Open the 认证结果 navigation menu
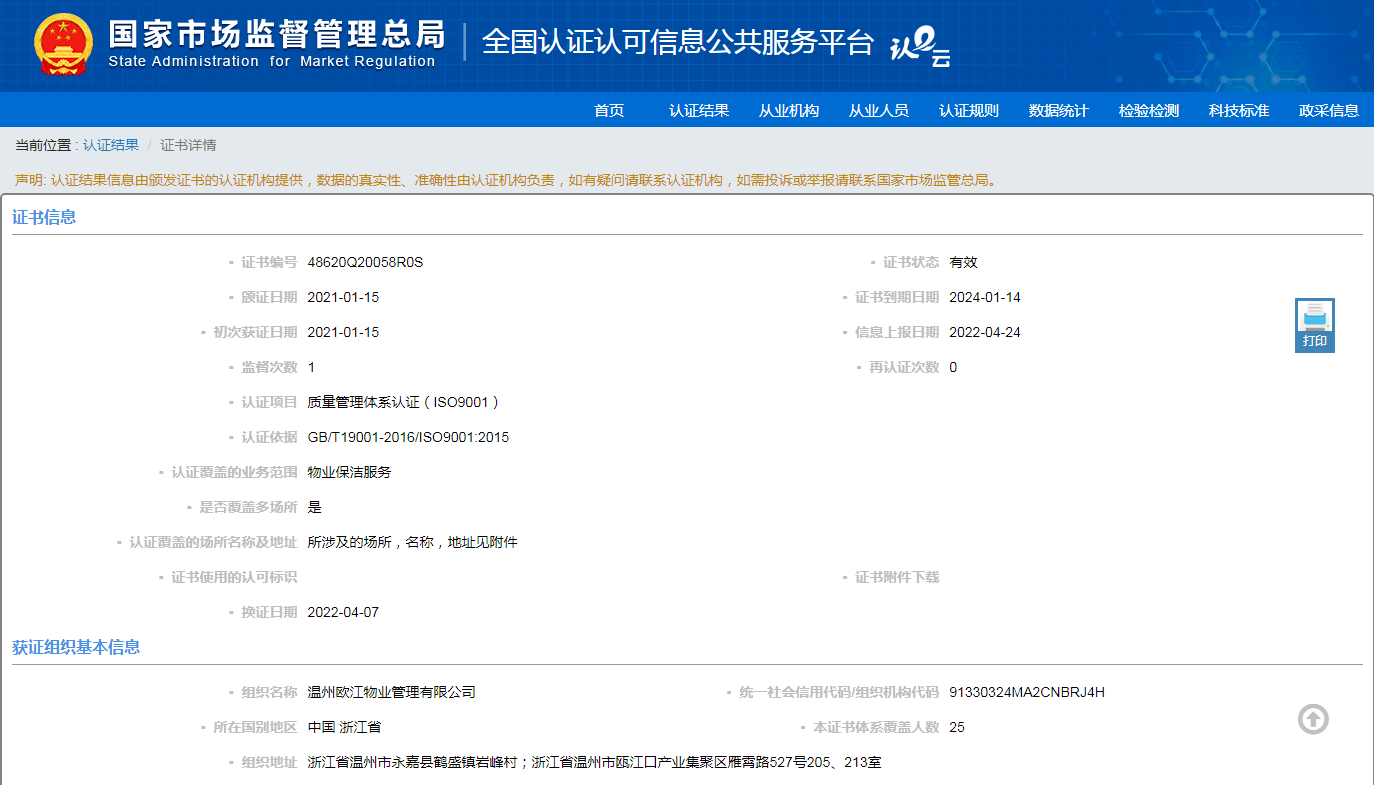This screenshot has height=785, width=1374. 699,111
